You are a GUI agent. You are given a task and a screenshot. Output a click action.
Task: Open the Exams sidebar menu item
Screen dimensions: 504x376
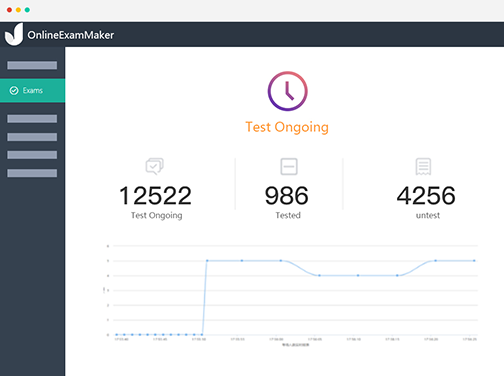[x=32, y=90]
